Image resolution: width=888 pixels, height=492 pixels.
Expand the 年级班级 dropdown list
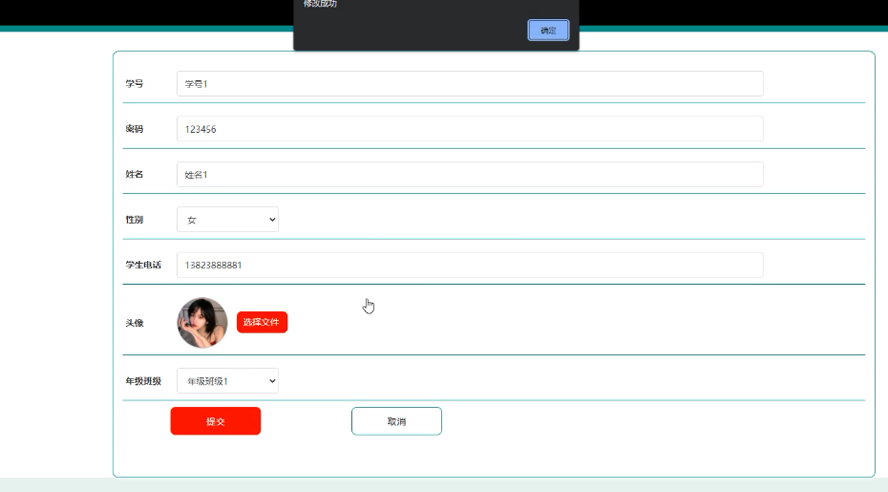pos(228,381)
